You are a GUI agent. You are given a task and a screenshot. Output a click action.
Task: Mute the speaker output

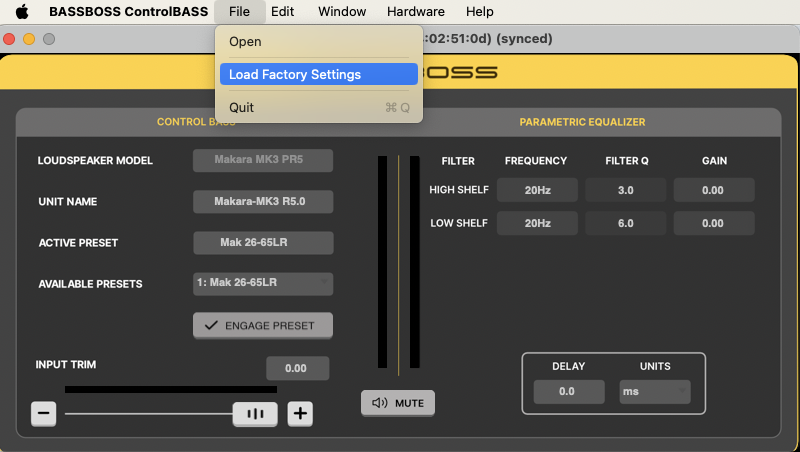coord(398,403)
